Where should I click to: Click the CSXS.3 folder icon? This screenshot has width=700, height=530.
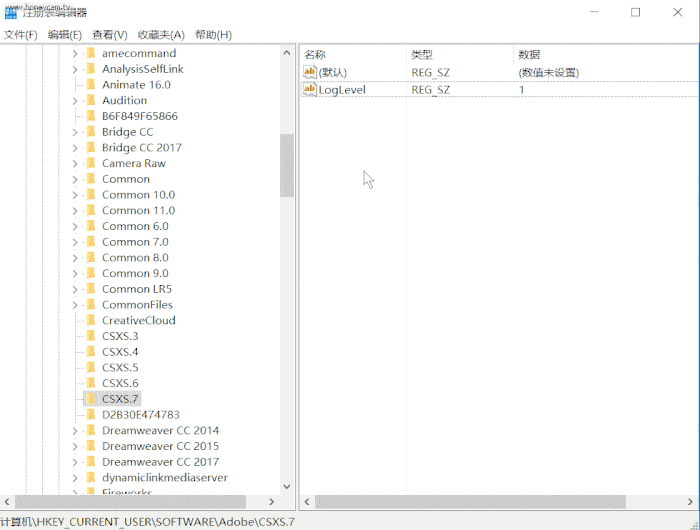[x=91, y=336]
